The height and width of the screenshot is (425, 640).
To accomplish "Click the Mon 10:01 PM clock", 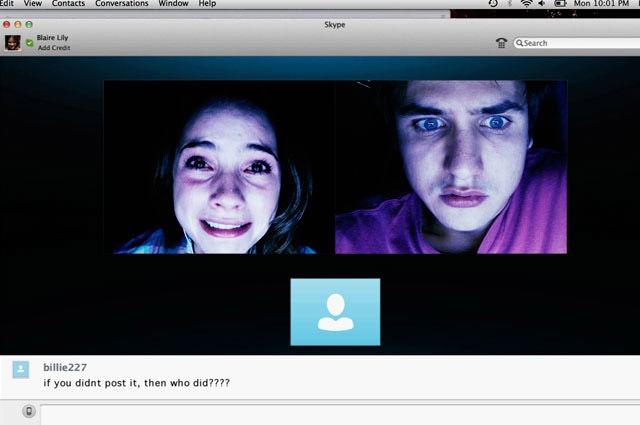I will [x=601, y=3].
